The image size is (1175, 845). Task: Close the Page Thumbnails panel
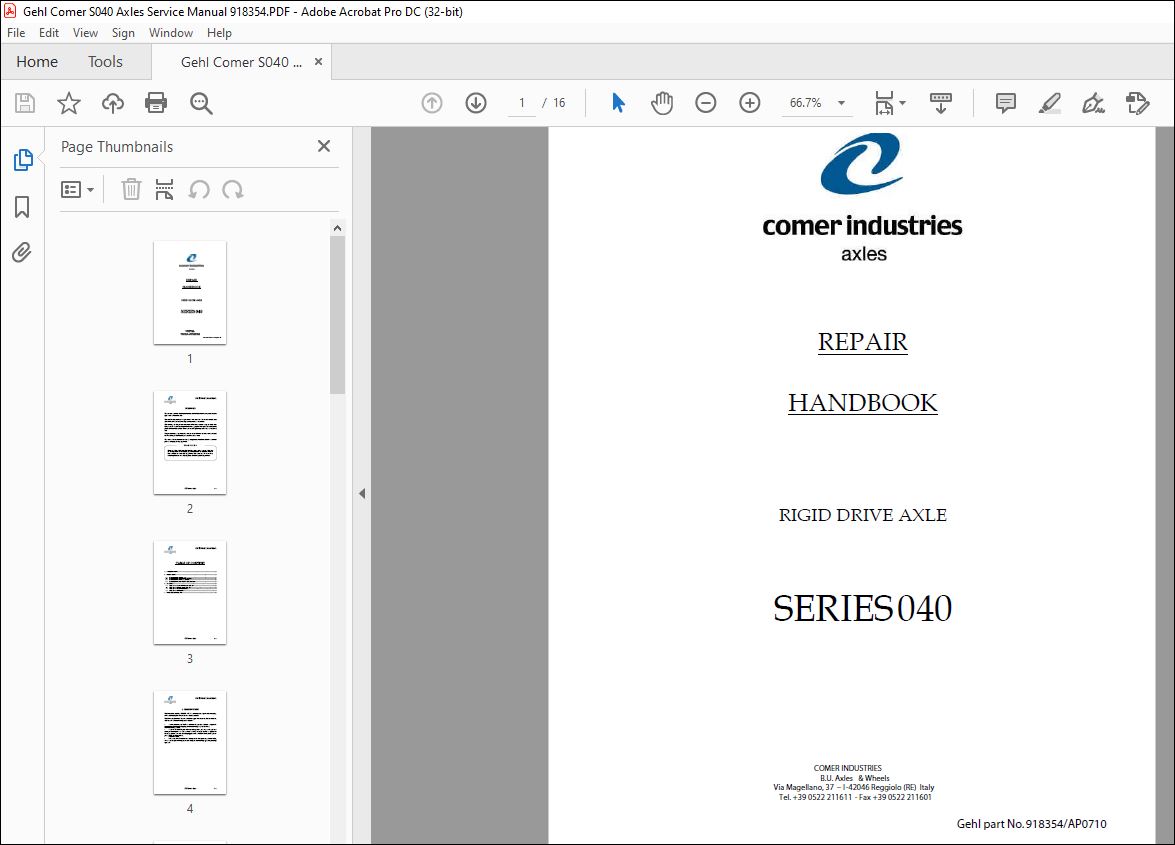pyautogui.click(x=324, y=146)
